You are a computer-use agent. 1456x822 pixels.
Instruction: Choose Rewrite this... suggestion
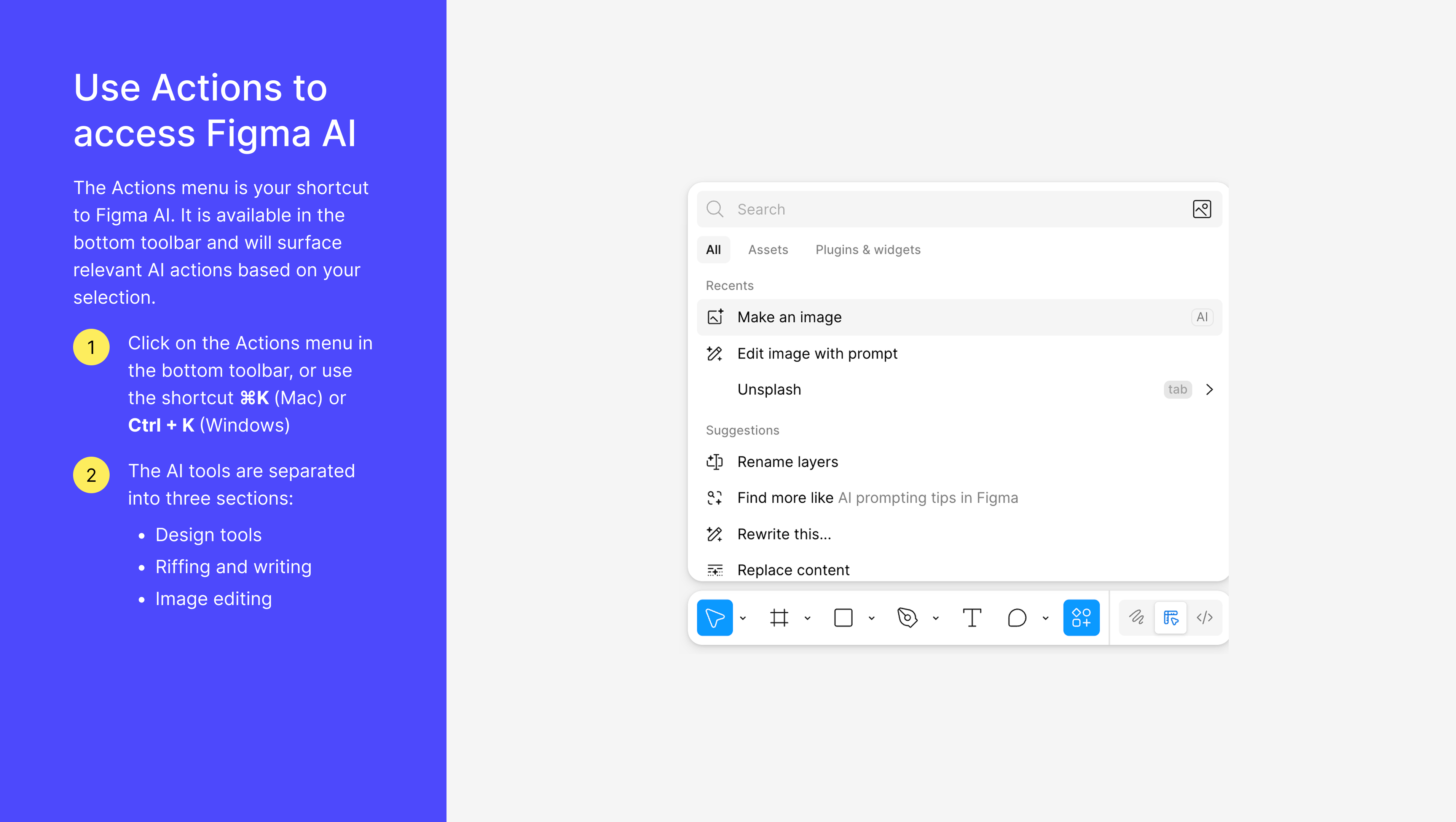pyautogui.click(x=959, y=534)
